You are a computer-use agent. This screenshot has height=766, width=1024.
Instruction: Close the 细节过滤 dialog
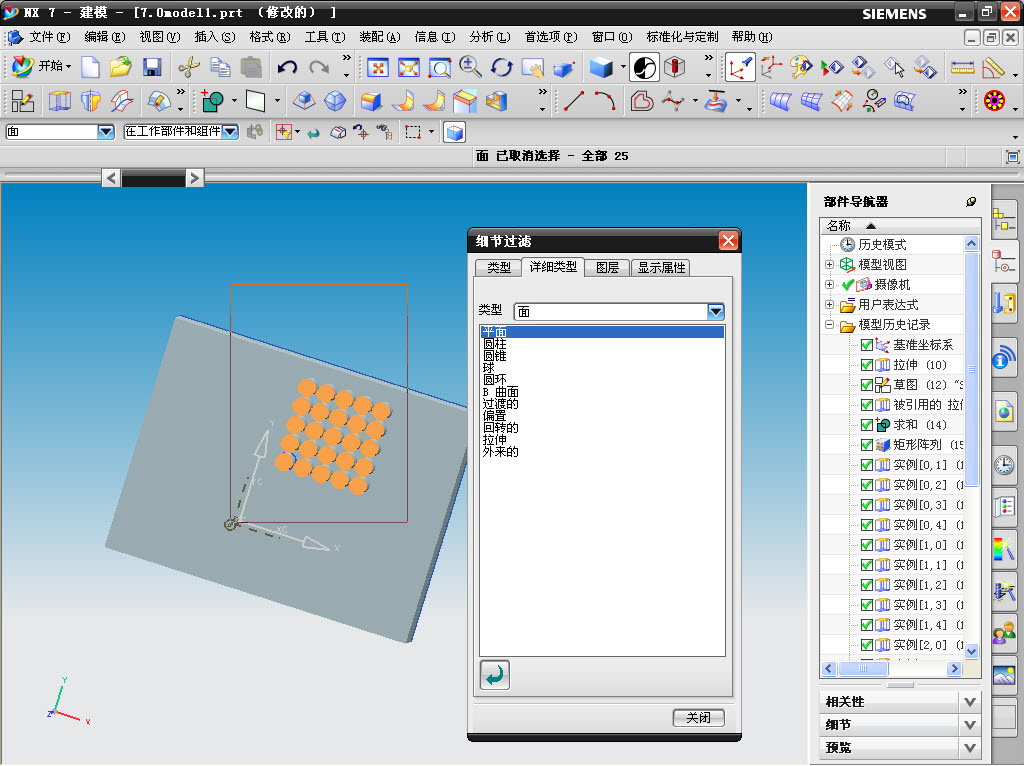pyautogui.click(x=728, y=241)
